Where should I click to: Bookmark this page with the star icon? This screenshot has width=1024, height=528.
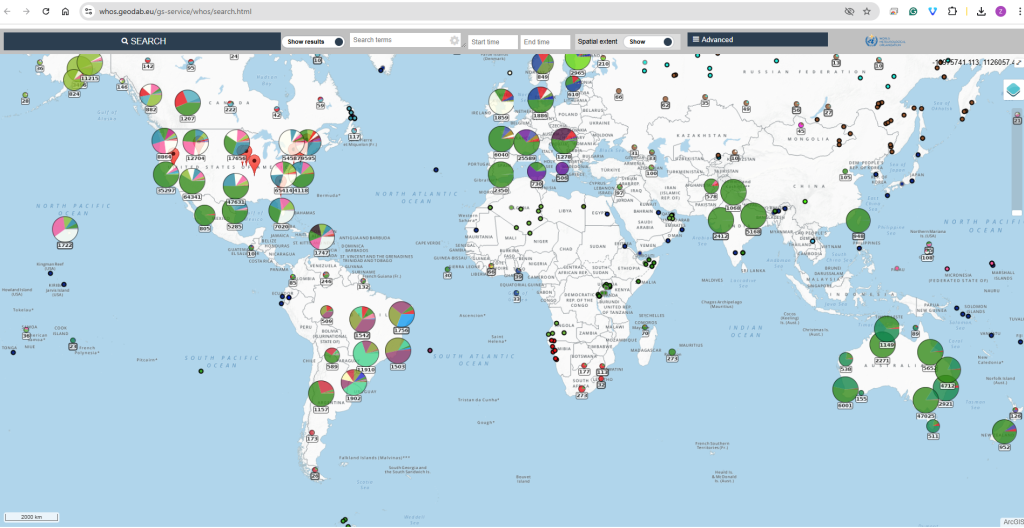(x=867, y=11)
